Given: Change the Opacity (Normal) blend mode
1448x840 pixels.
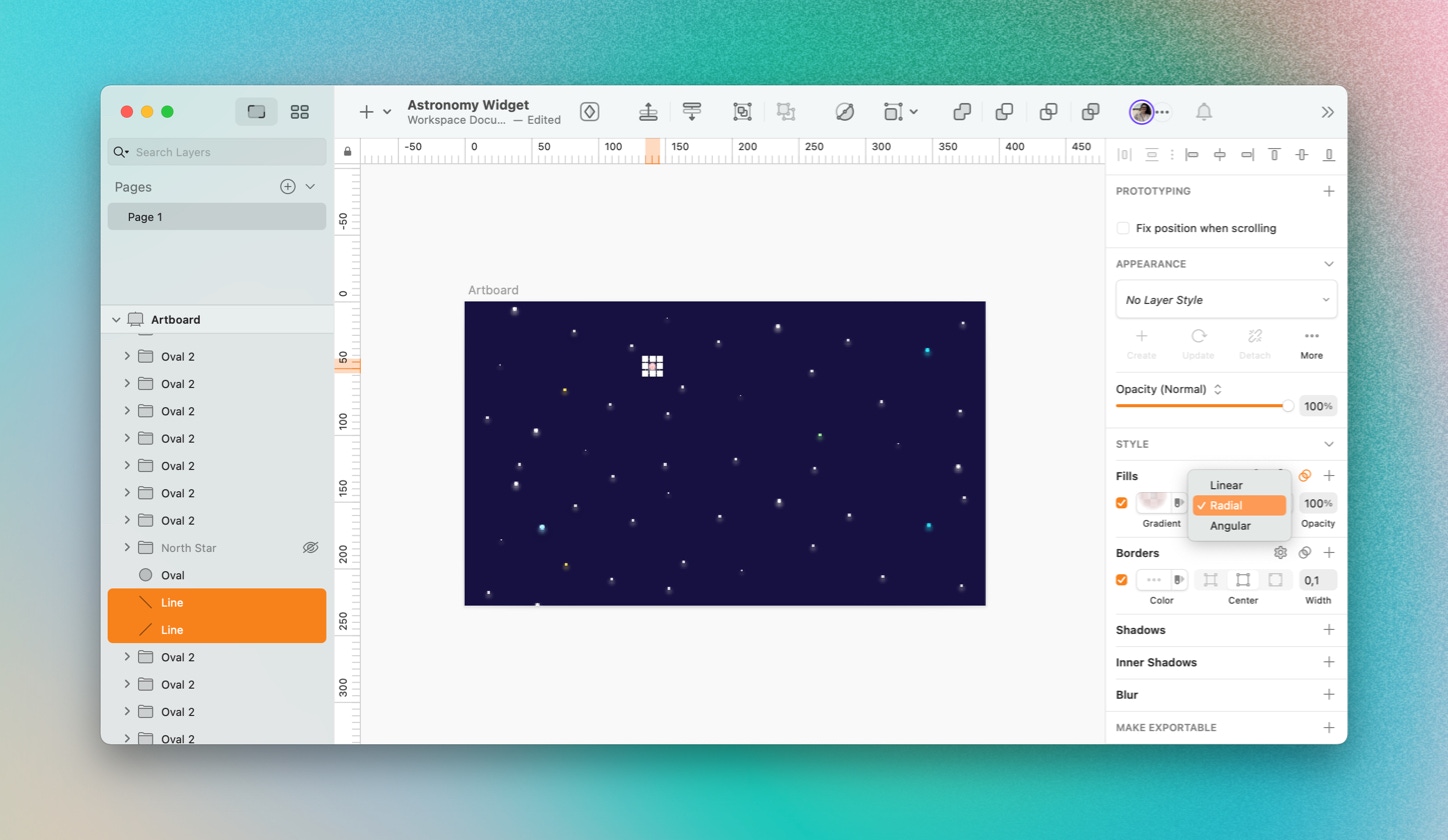Looking at the screenshot, I should tap(1169, 389).
